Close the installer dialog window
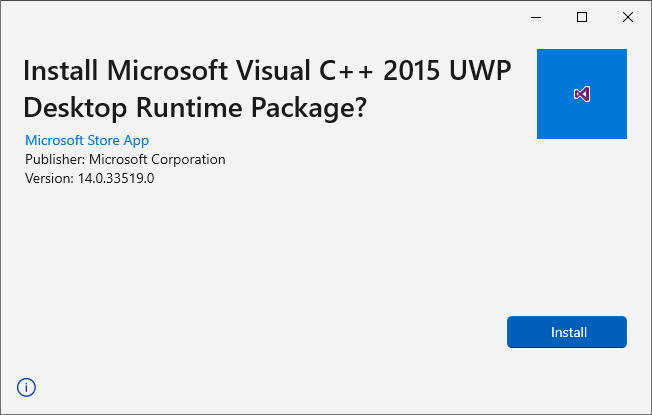This screenshot has width=652, height=415. pos(627,17)
